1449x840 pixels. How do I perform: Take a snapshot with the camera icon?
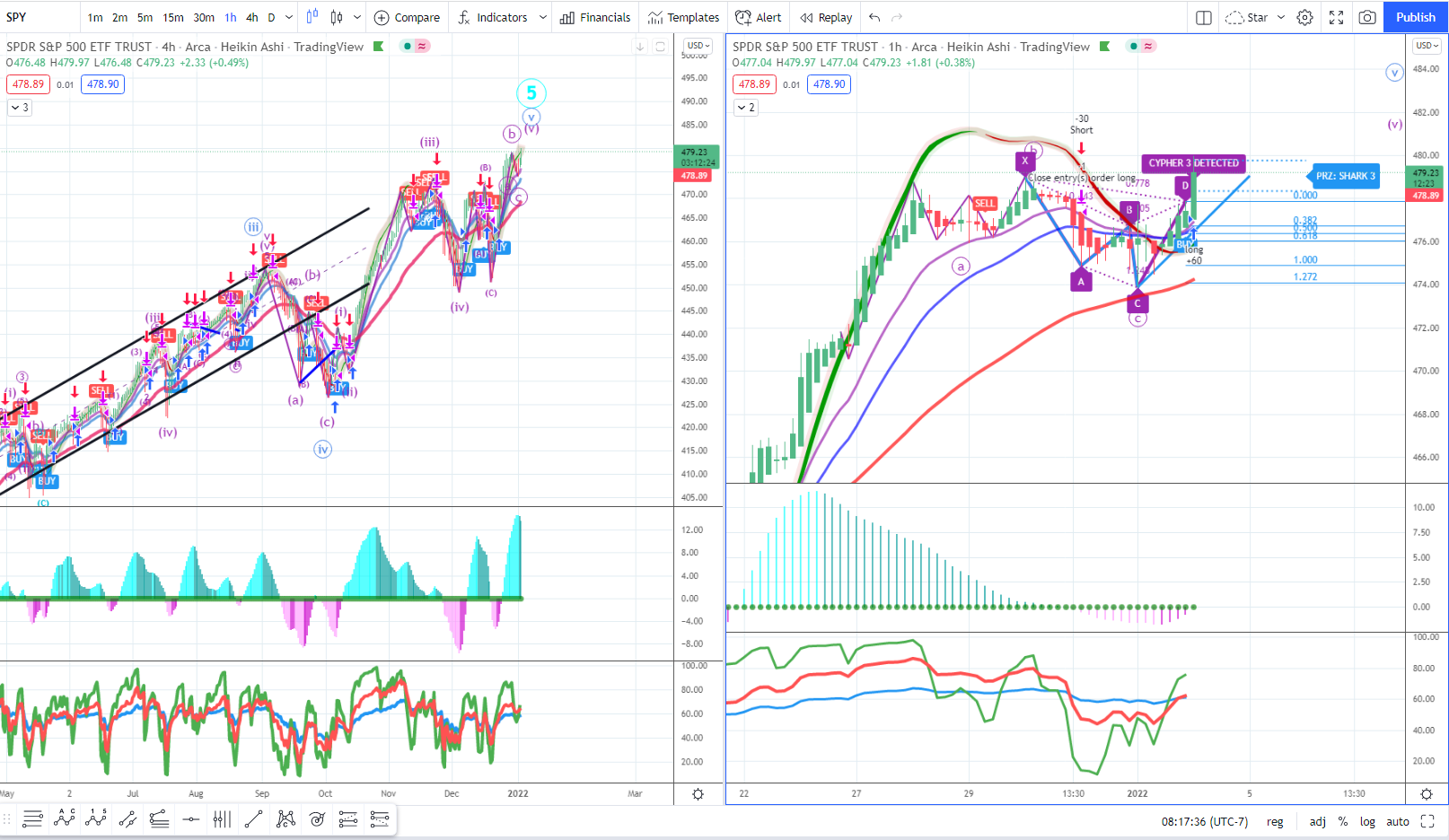(1367, 17)
